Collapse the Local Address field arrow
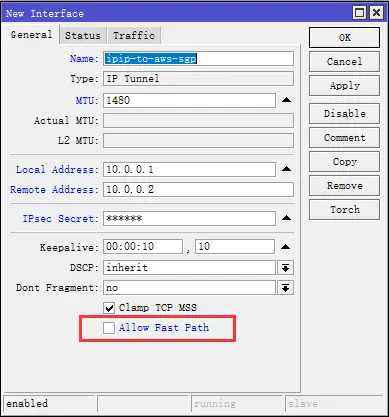Viewport: 389px width, 417px height. [286, 169]
